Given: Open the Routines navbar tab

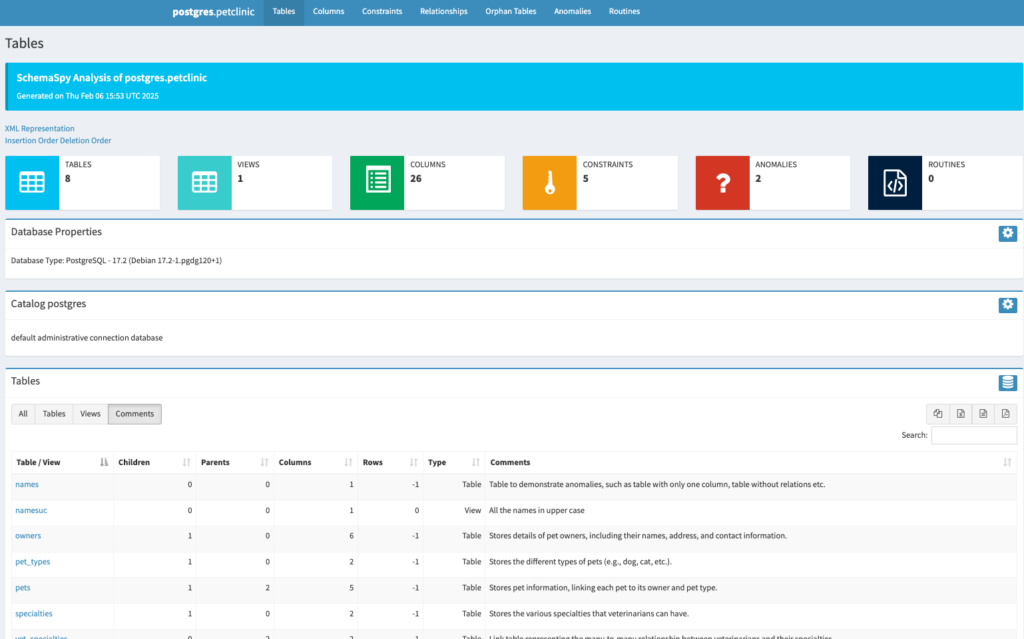Looking at the screenshot, I should pyautogui.click(x=624, y=12).
